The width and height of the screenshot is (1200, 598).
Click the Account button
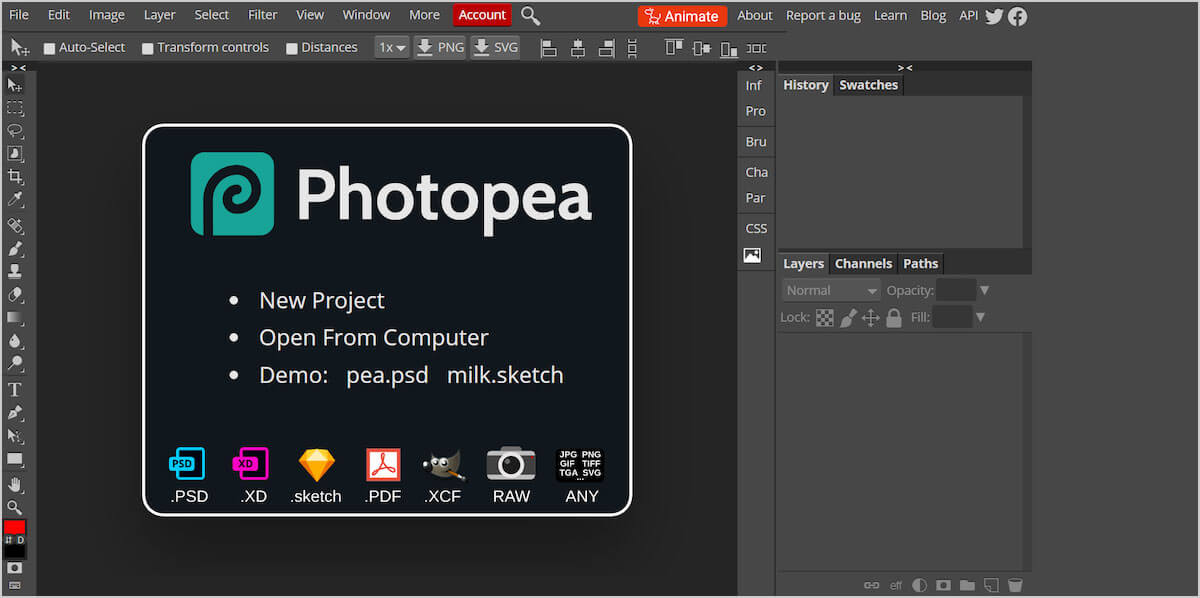coord(482,15)
